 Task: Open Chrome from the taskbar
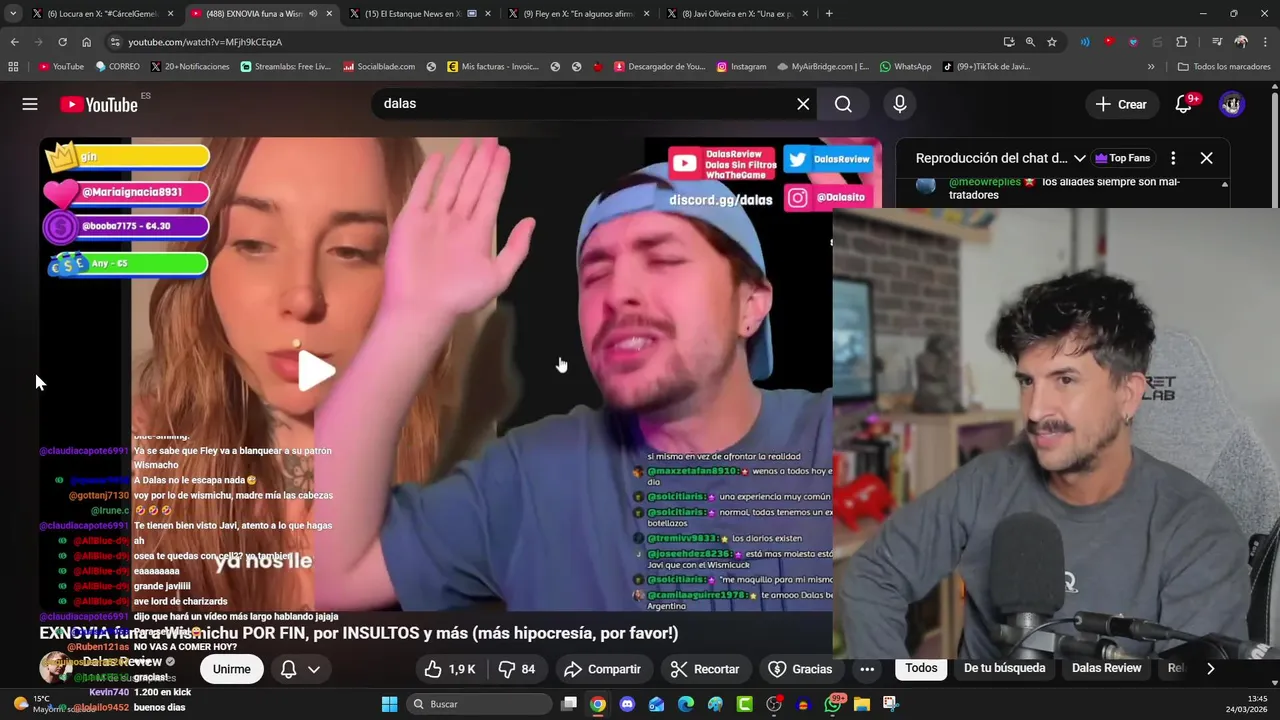coord(597,704)
